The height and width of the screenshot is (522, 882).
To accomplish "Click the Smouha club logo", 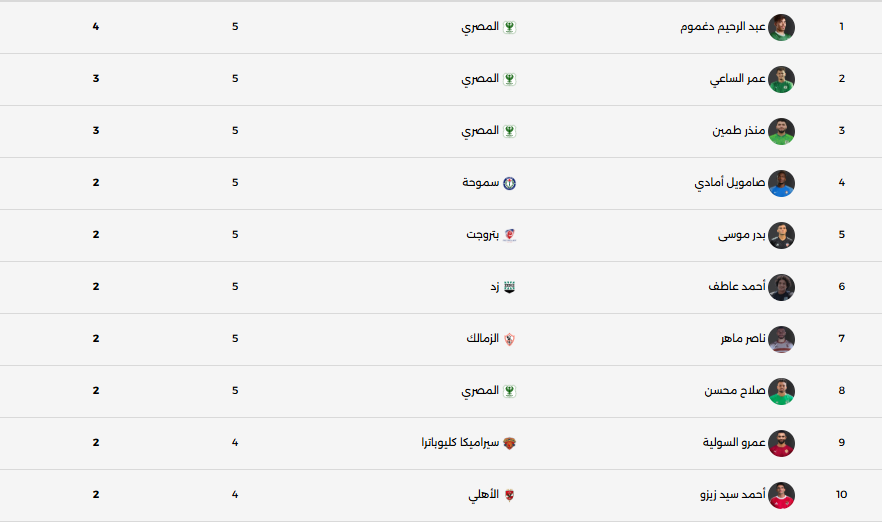I will pyautogui.click(x=509, y=183).
